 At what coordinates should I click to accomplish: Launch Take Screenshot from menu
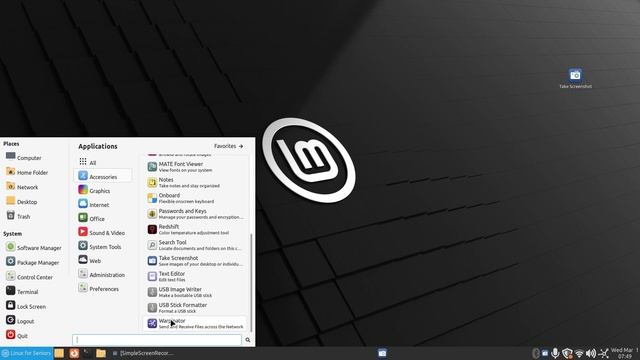tap(196, 261)
